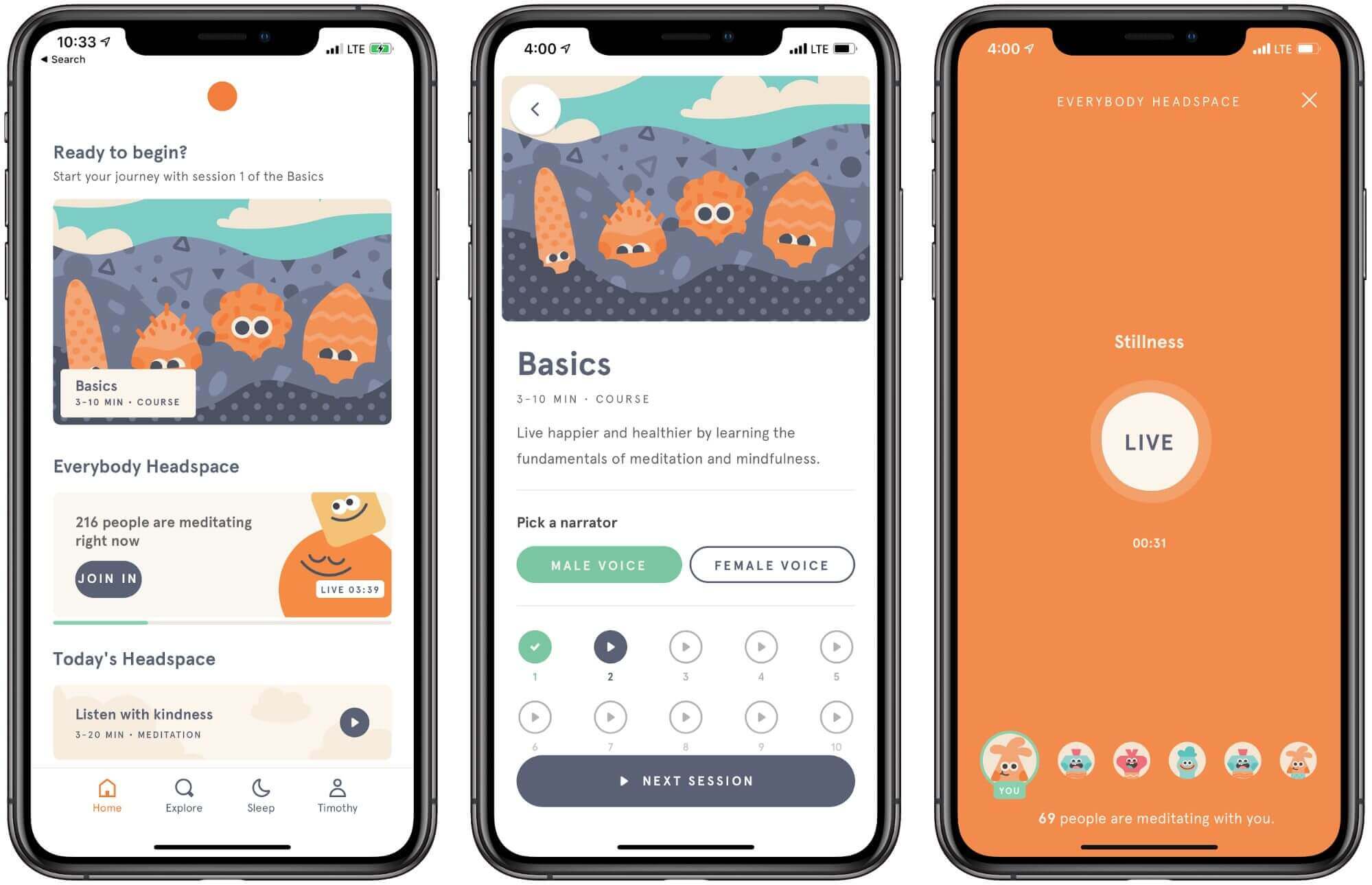Select FEMALE VOICE narrator toggle

pos(771,565)
